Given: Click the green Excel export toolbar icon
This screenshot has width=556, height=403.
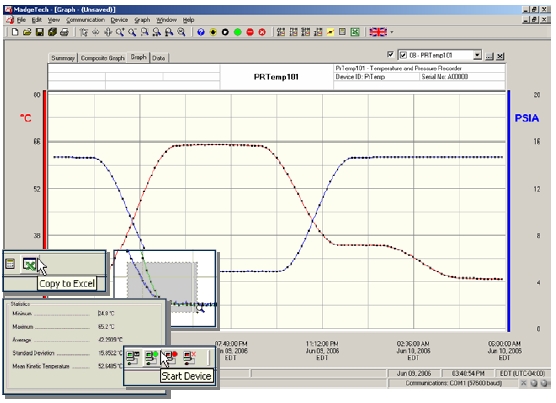Looking at the screenshot, I should click(x=355, y=32).
